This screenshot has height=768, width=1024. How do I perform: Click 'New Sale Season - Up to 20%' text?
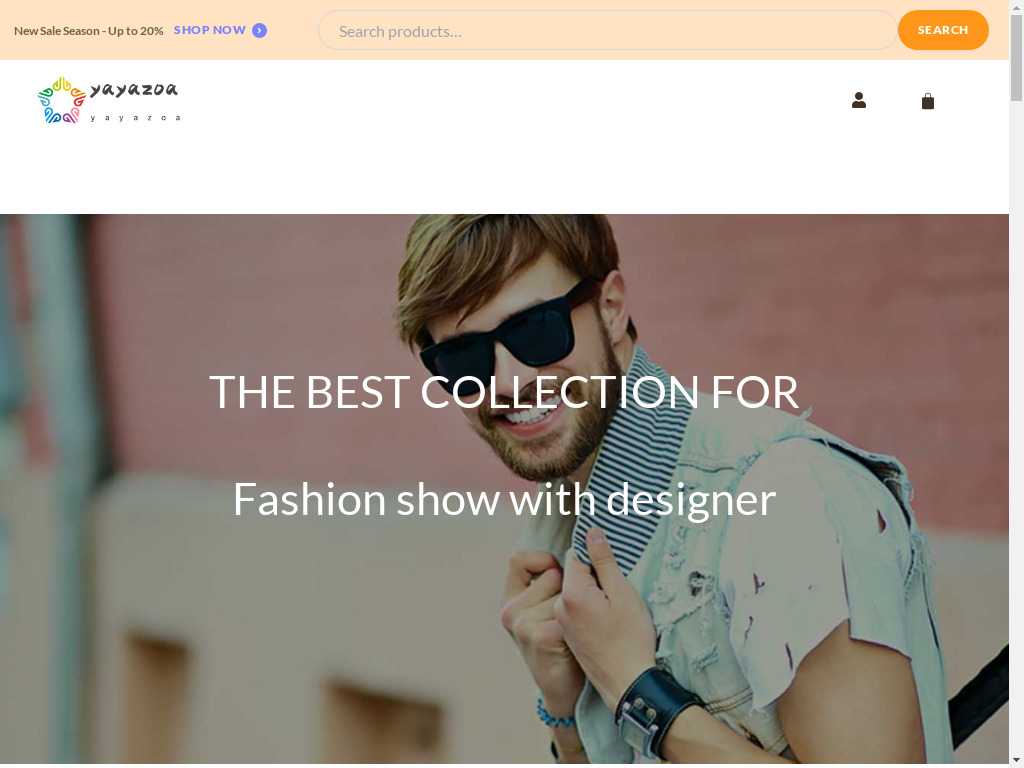(x=89, y=31)
